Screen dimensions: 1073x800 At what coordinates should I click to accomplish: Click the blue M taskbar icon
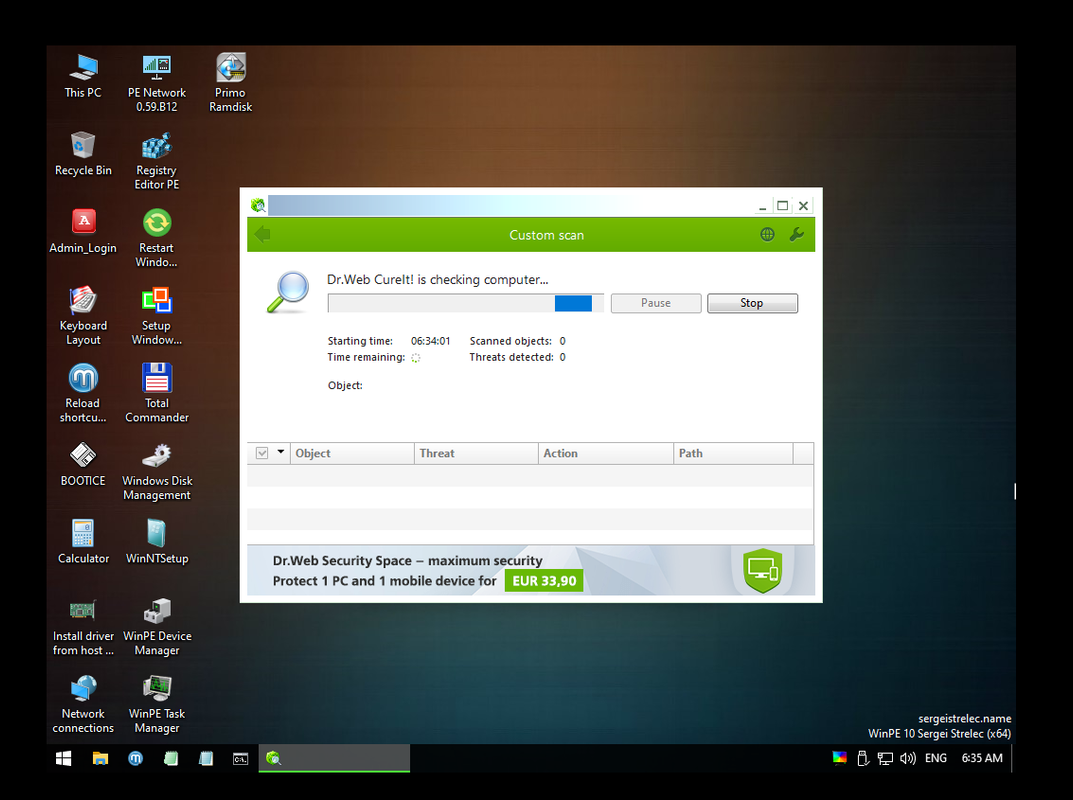point(135,758)
